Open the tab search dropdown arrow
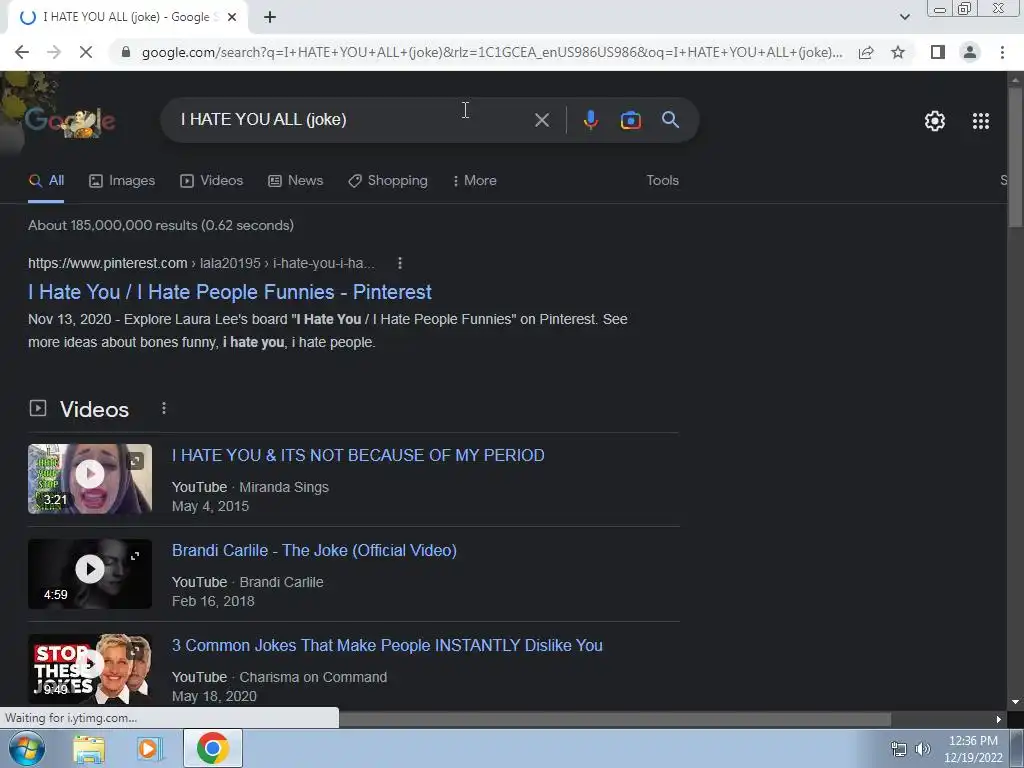This screenshot has height=768, width=1024. click(x=904, y=17)
